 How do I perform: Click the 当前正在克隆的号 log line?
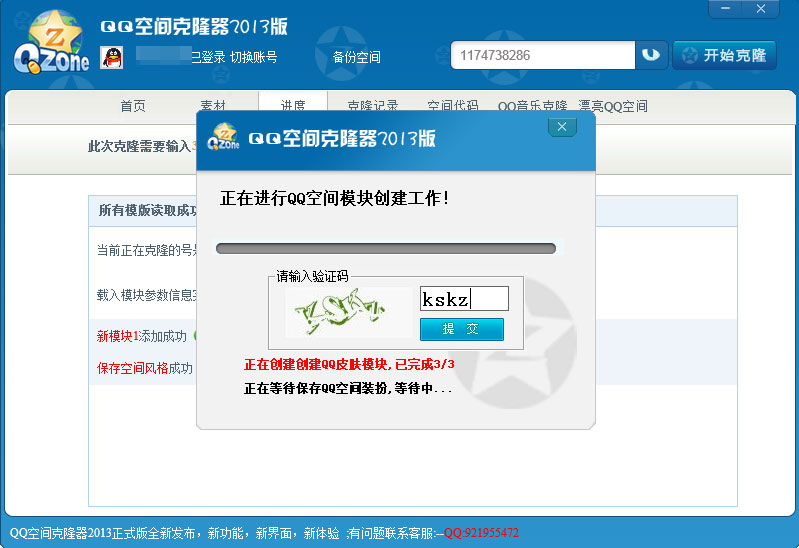(x=146, y=250)
